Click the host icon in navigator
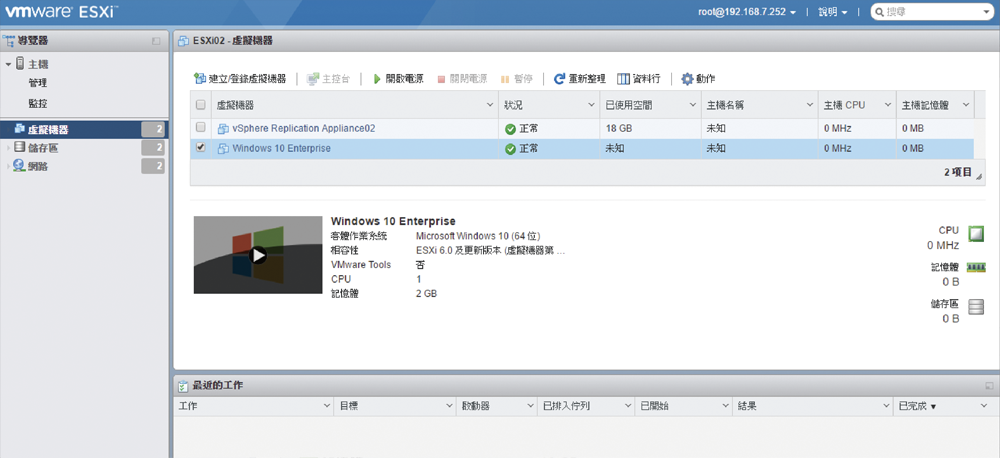Image resolution: width=1000 pixels, height=458 pixels. point(20,64)
